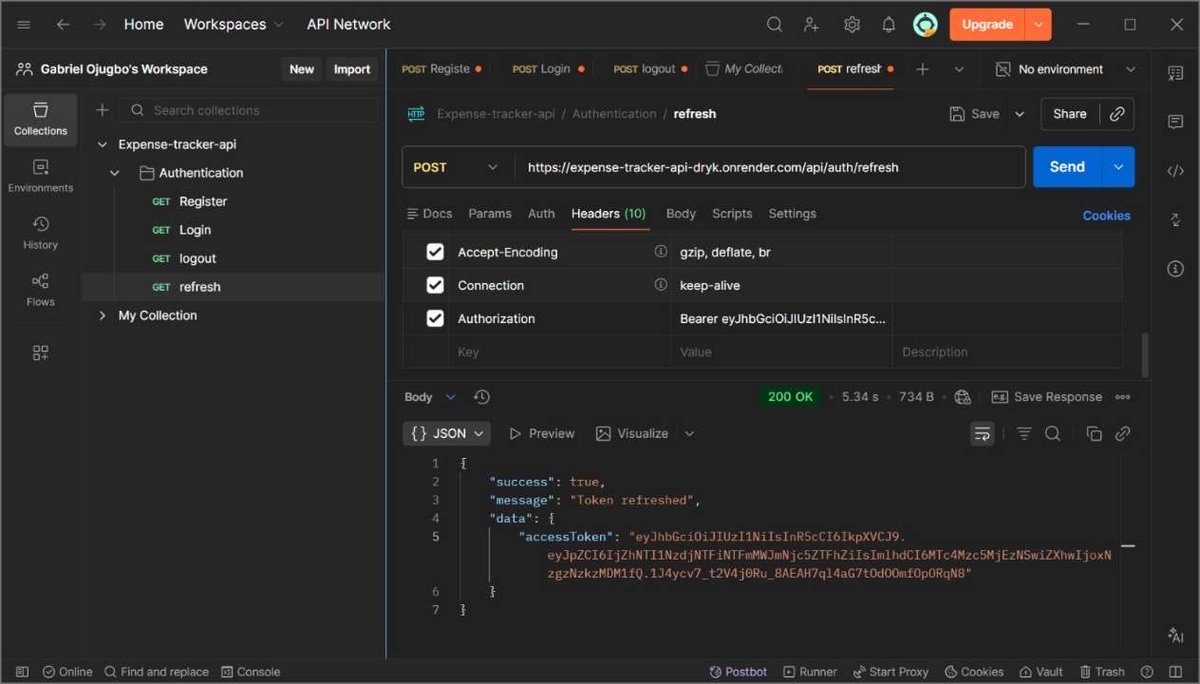This screenshot has height=684, width=1200.
Task: Uncheck the Accept-Encoding header checkbox
Action: point(435,252)
